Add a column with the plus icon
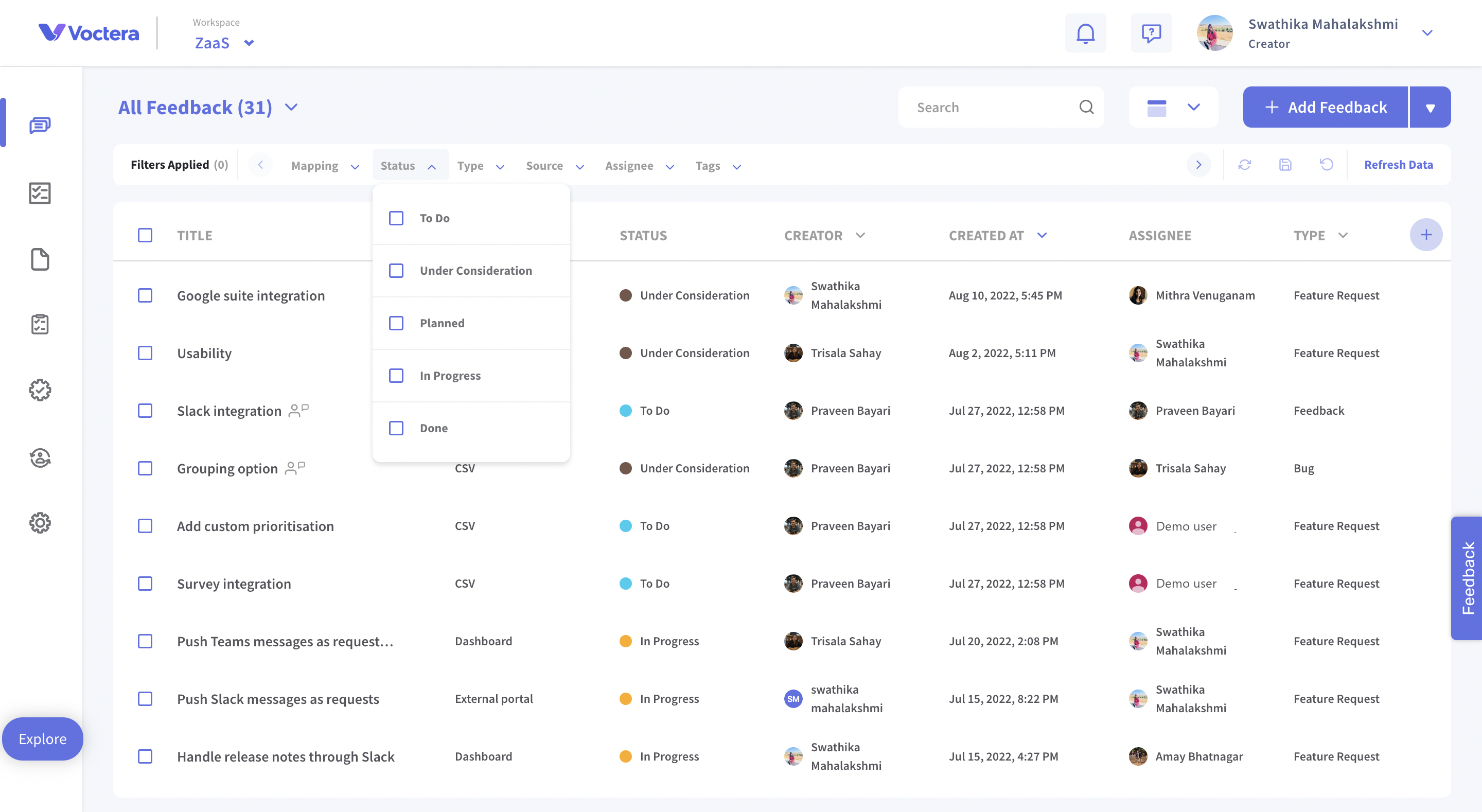 [1425, 235]
